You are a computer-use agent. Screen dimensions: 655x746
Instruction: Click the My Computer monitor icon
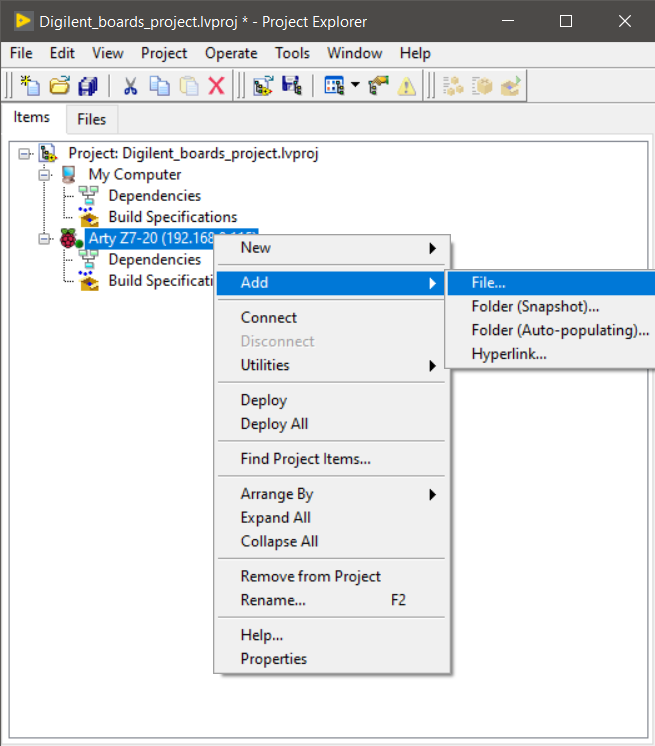click(68, 175)
